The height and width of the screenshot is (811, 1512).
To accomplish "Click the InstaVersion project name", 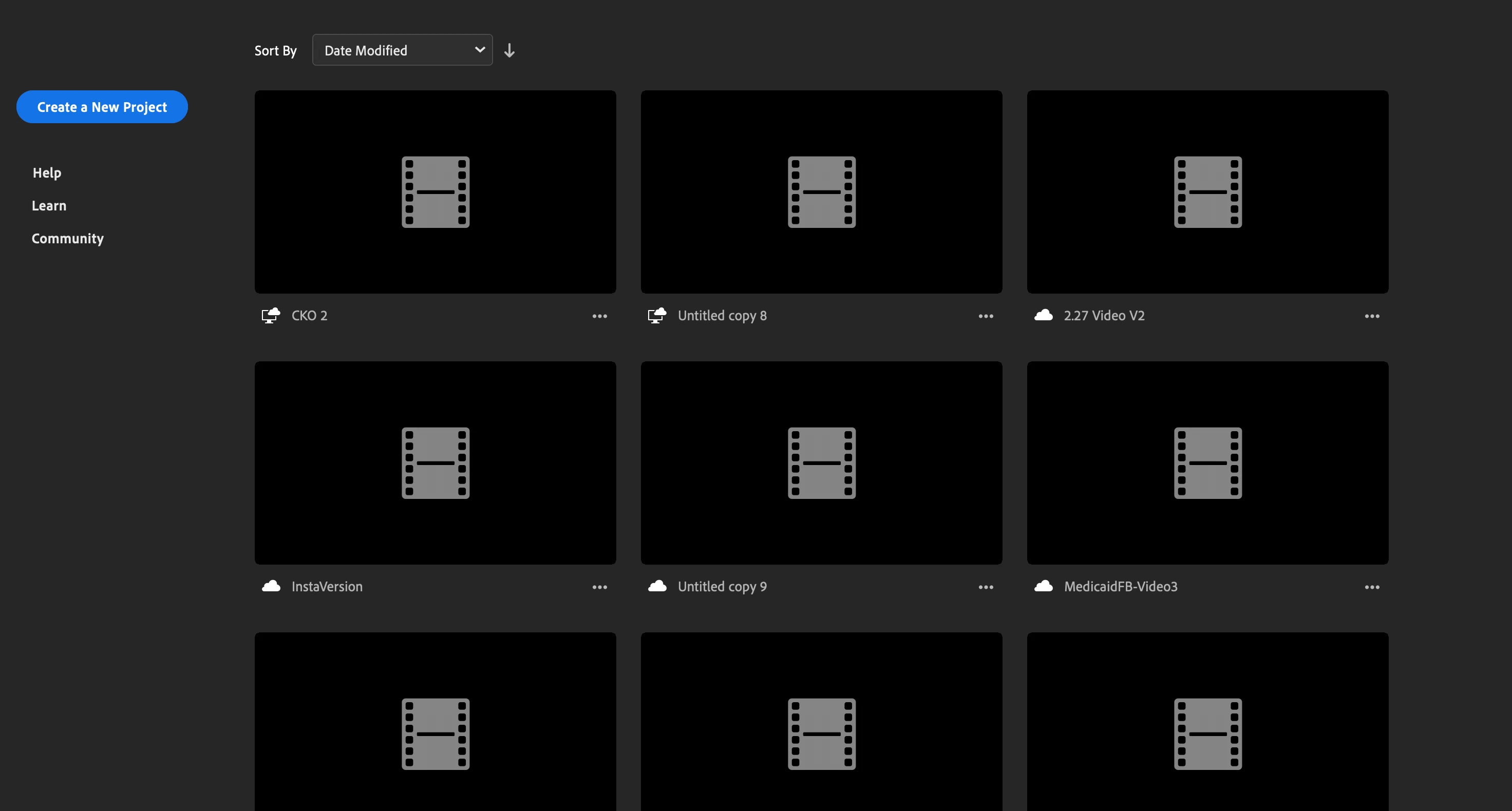I will point(327,587).
